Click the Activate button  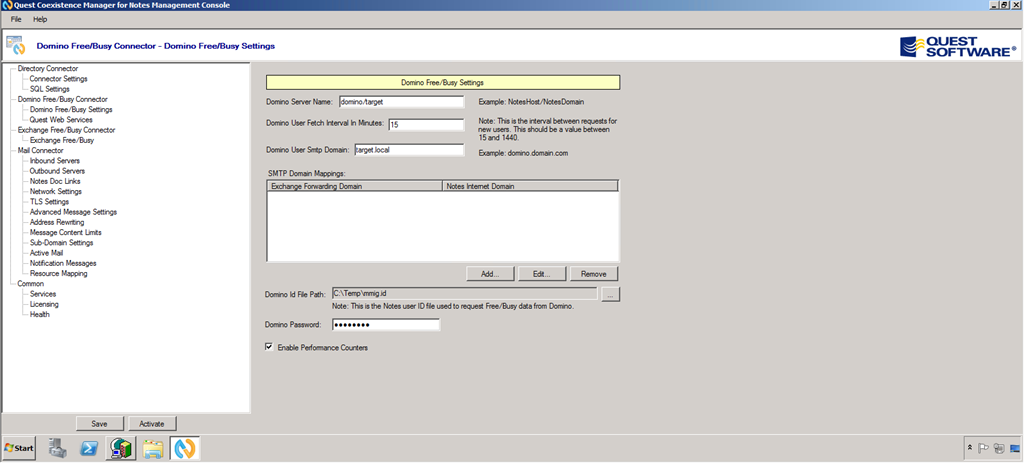coord(152,424)
